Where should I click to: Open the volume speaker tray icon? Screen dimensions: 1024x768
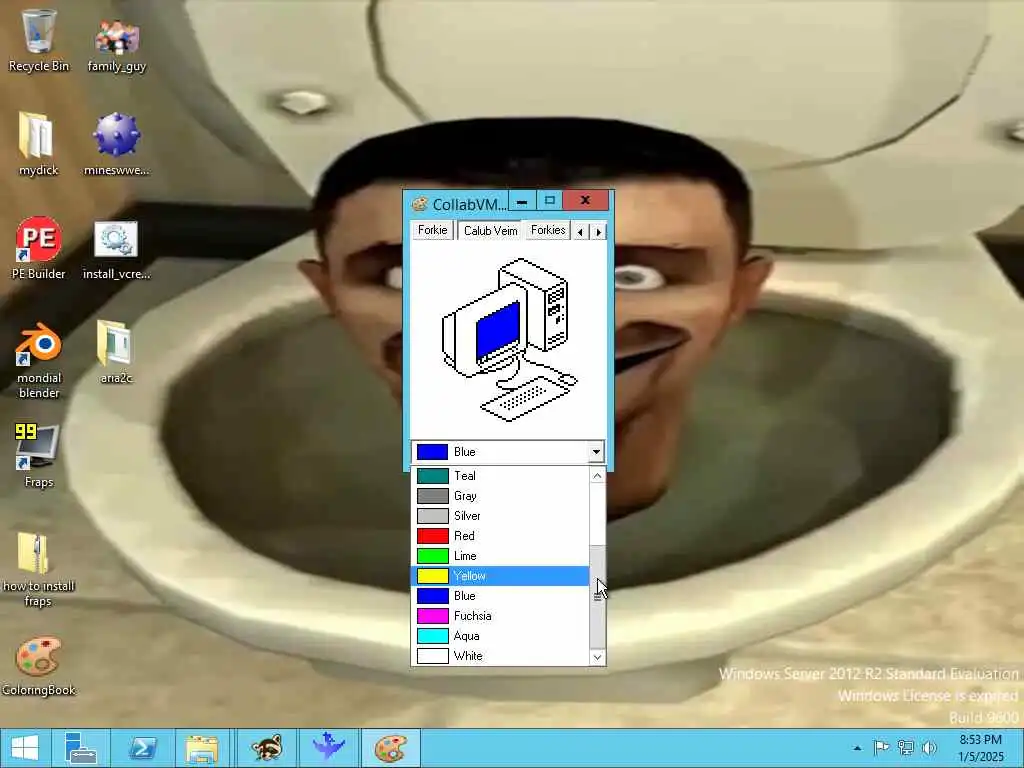click(x=929, y=748)
